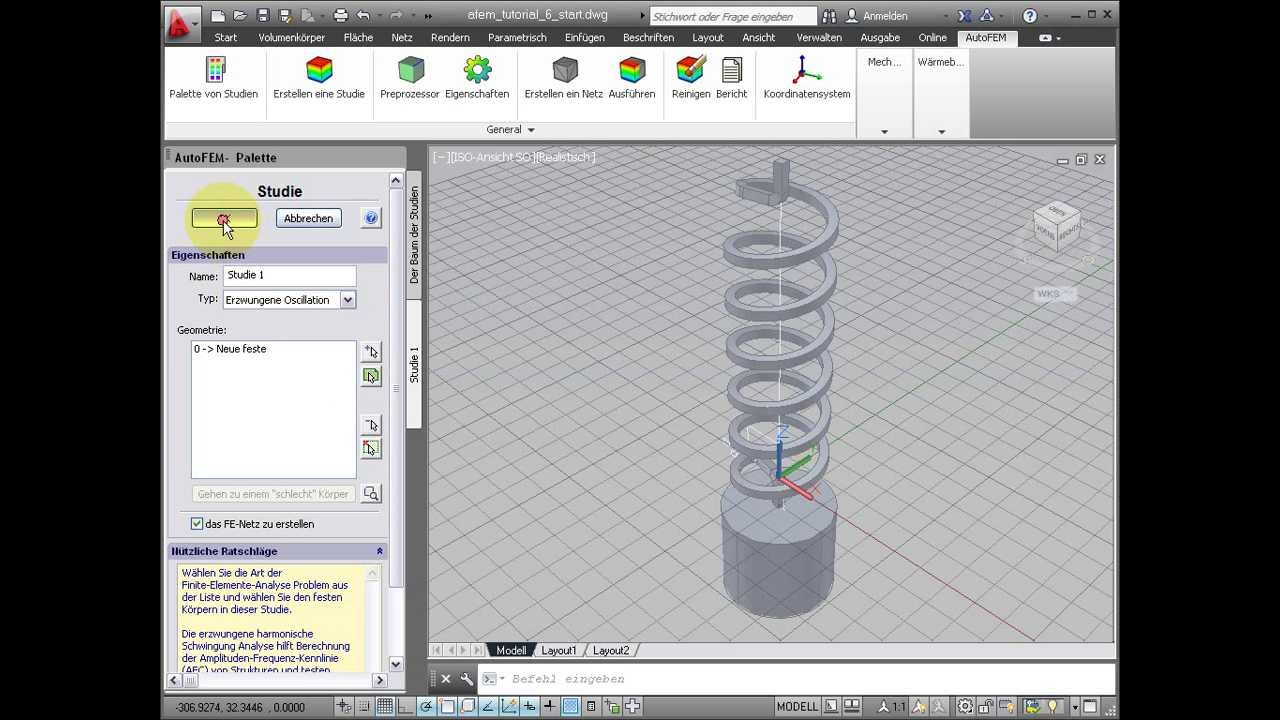Open the Bericht report tool
Image resolution: width=1280 pixels, height=720 pixels.
click(732, 78)
